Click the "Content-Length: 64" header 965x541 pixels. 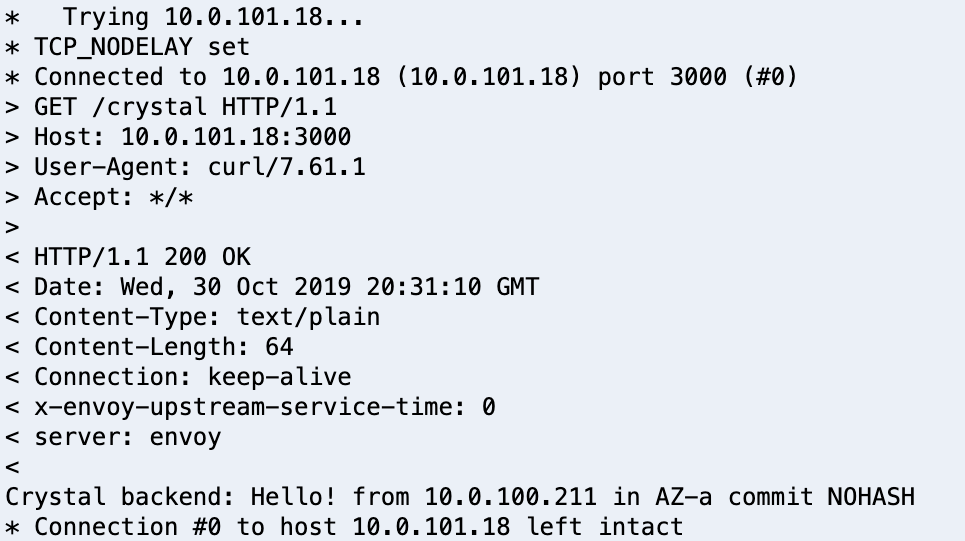tap(163, 347)
